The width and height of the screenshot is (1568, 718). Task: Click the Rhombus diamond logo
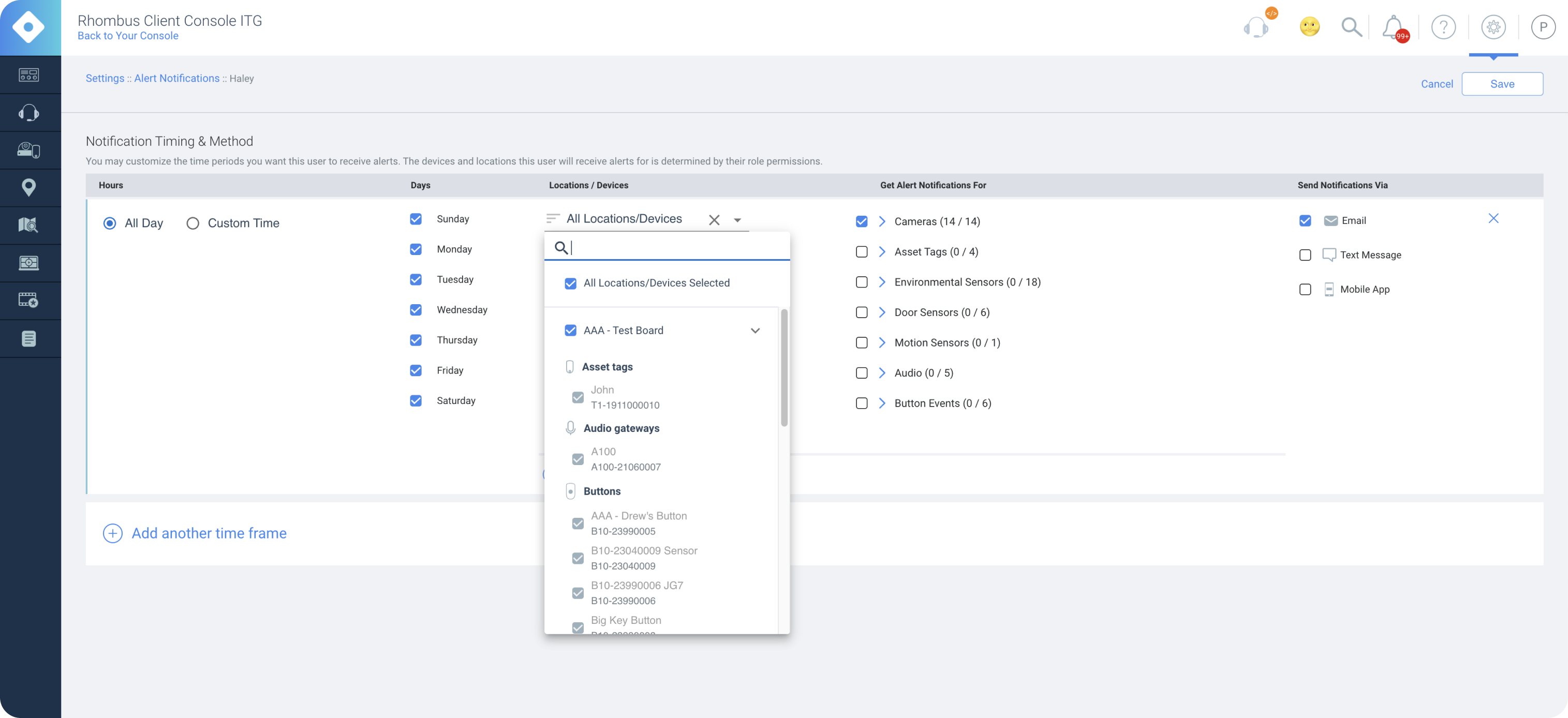[x=28, y=27]
